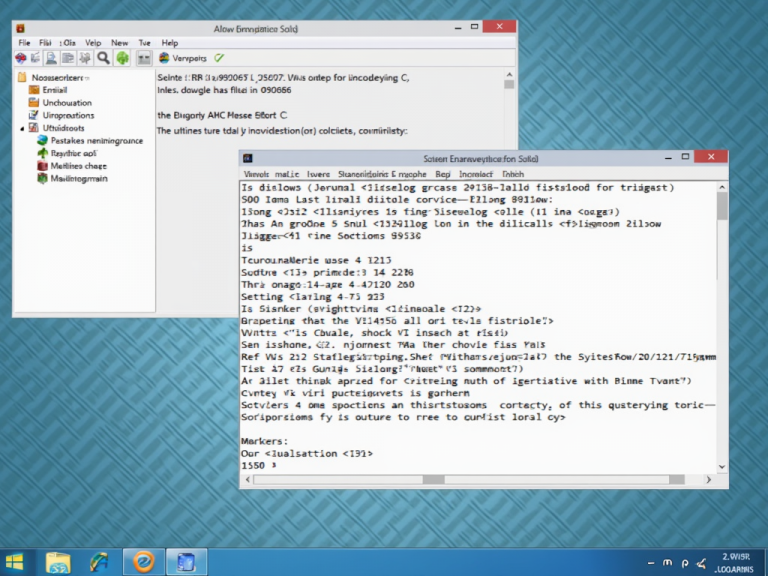Click the Uttoidroots tree item icon
Viewport: 768px width, 576px height.
click(34, 128)
